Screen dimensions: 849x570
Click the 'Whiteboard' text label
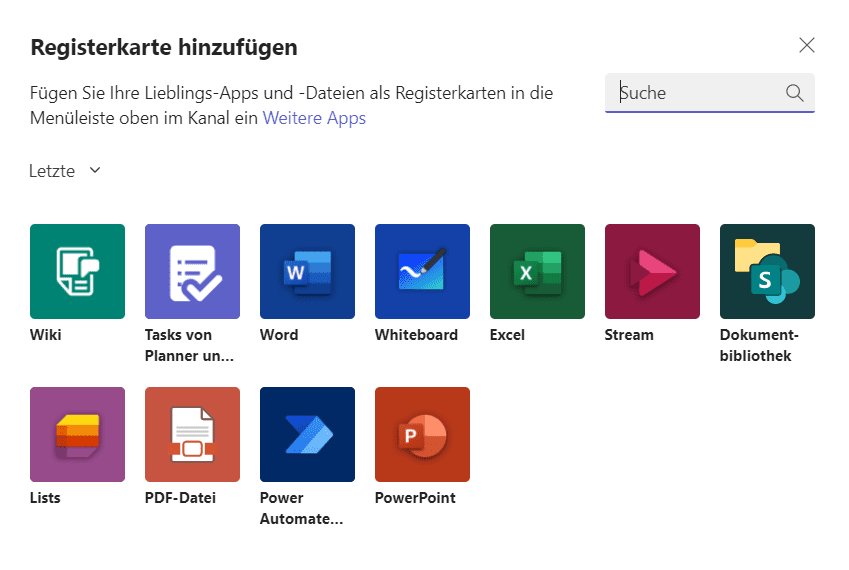coord(416,335)
